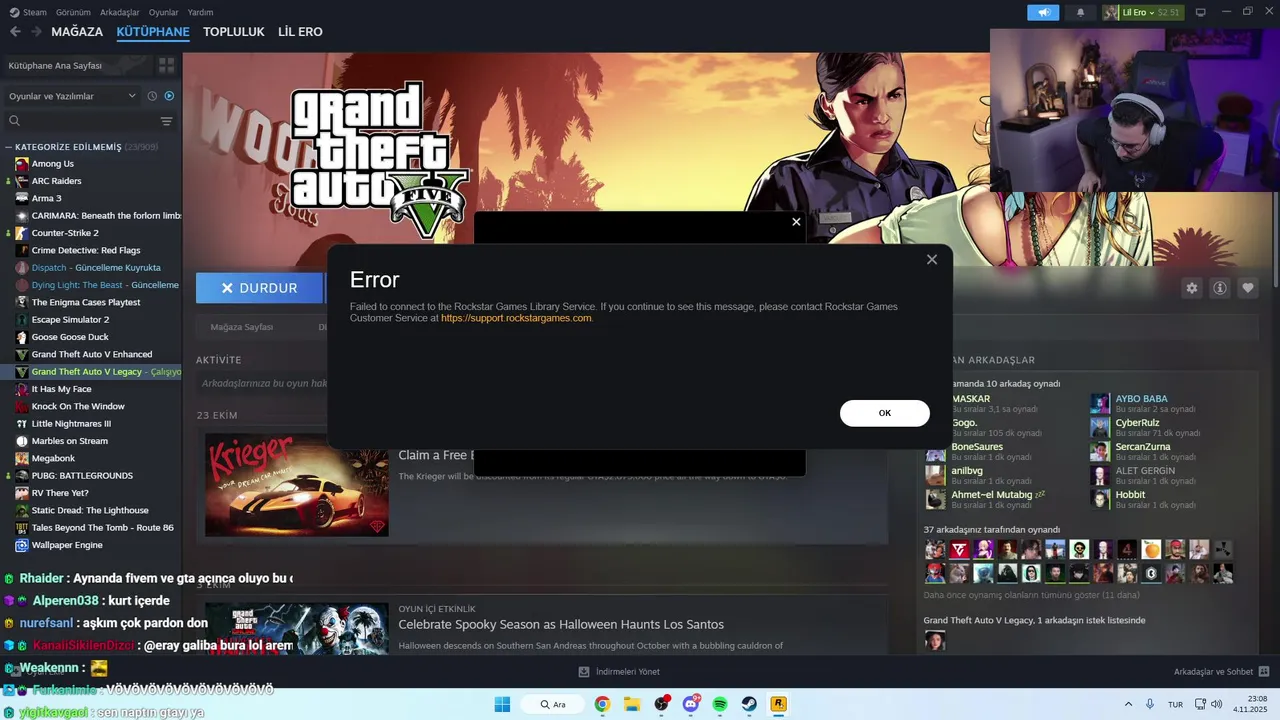Viewport: 1280px width, 720px height.
Task: Close the Rockstar Error dialog with X
Action: [932, 260]
